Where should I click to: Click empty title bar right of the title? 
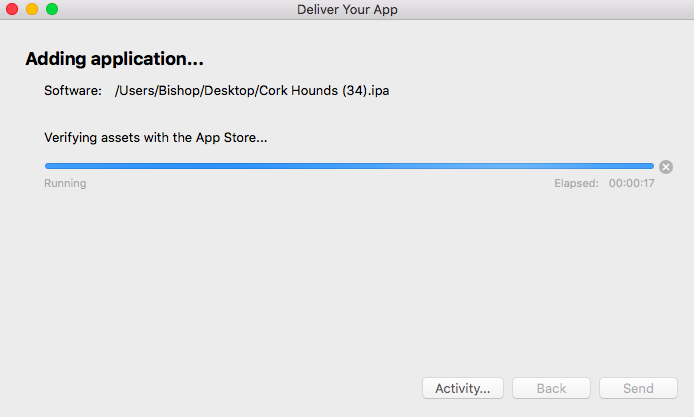click(x=550, y=10)
